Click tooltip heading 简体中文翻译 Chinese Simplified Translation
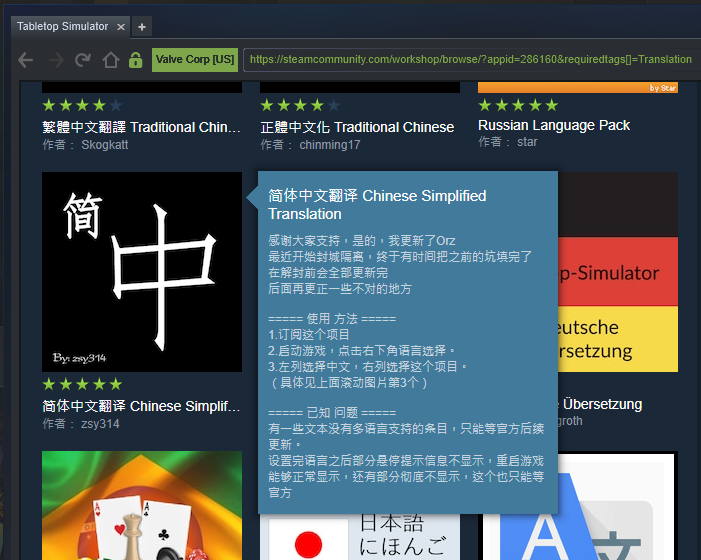 coord(377,205)
